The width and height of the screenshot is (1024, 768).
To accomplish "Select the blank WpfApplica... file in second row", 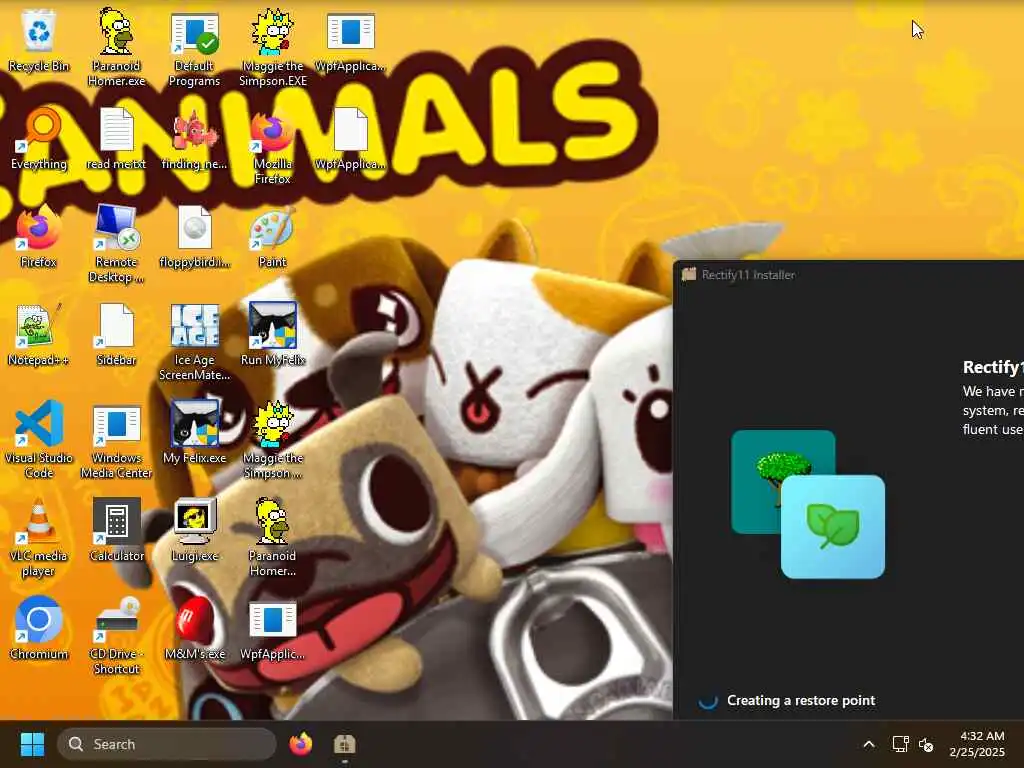I will pyautogui.click(x=351, y=138).
